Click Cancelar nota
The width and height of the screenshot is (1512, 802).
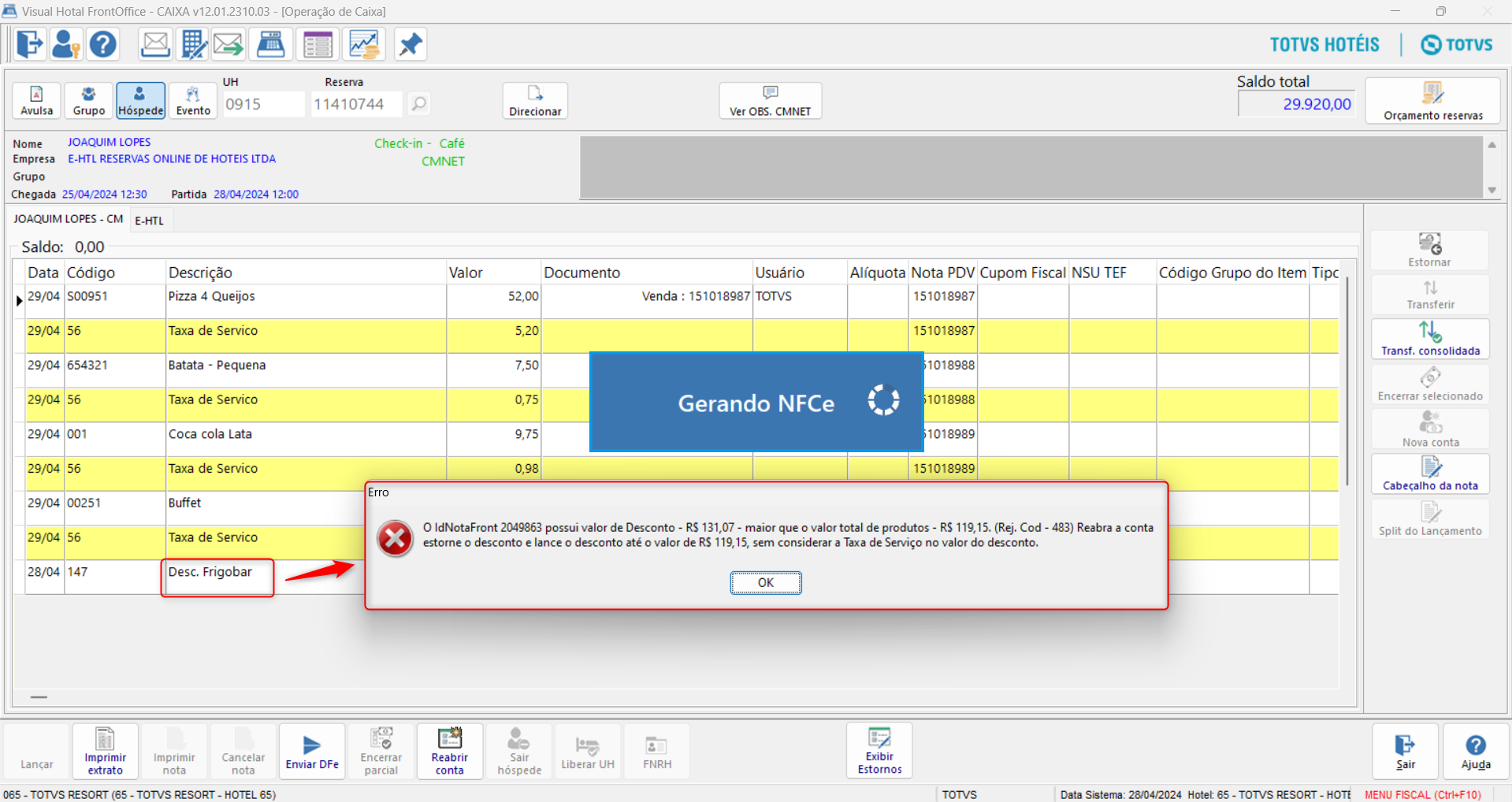point(243,752)
